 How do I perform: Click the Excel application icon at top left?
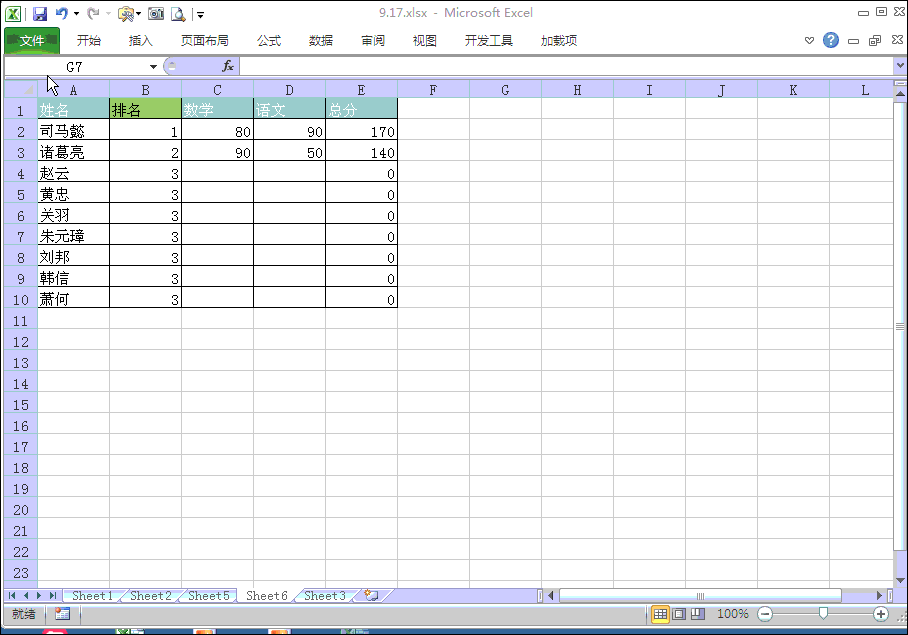[13, 14]
